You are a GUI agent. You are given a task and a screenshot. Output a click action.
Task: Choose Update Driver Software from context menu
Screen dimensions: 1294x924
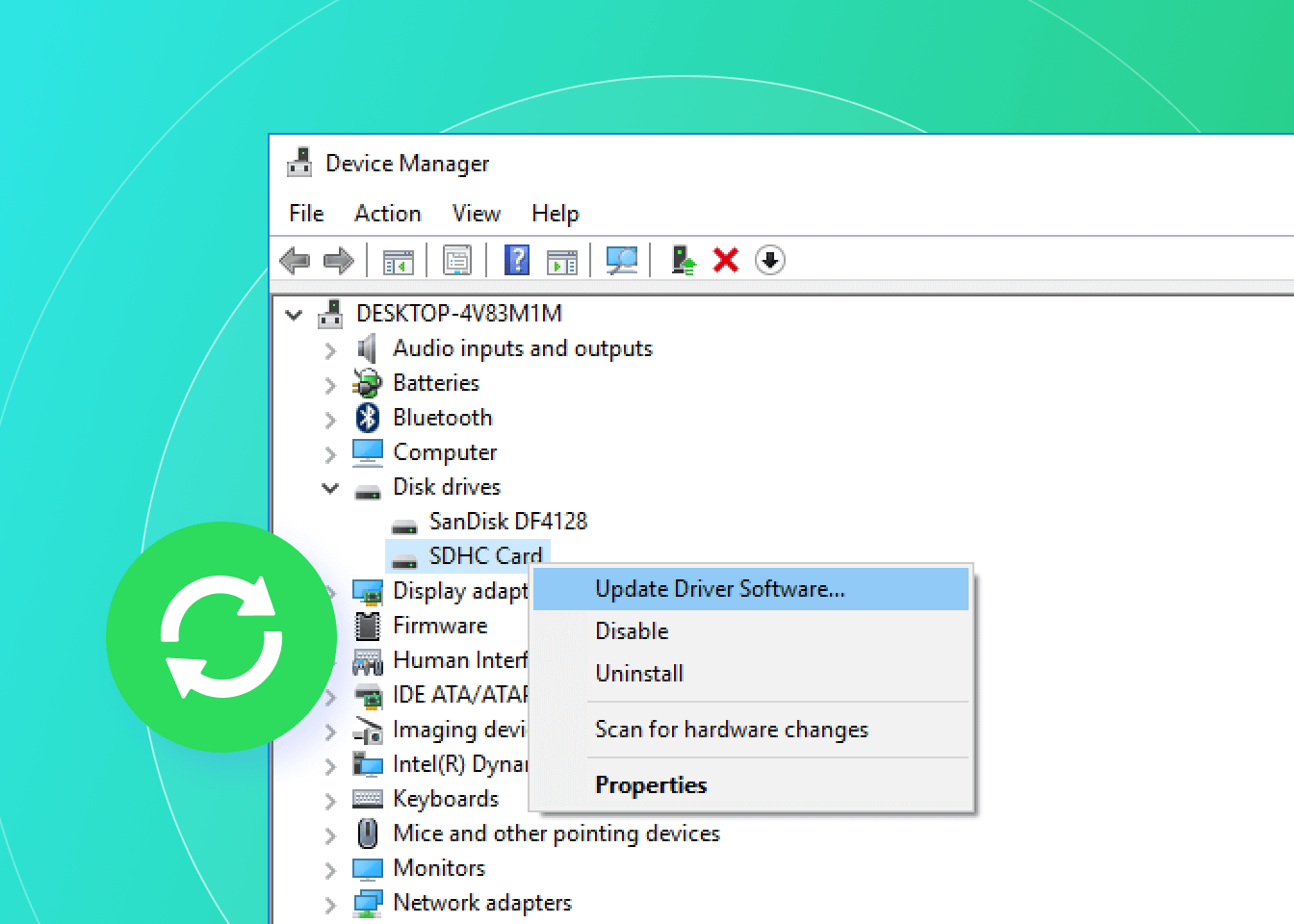click(x=720, y=588)
